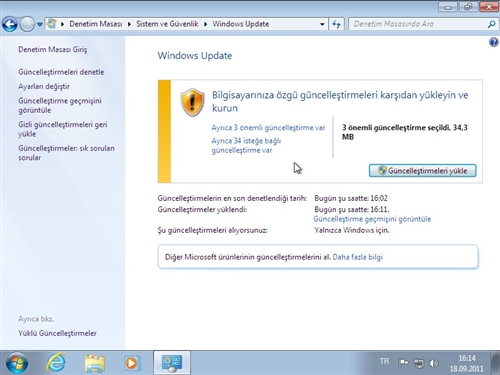Open Daha fazla bilgi link
The width and height of the screenshot is (500, 375).
[x=358, y=257]
